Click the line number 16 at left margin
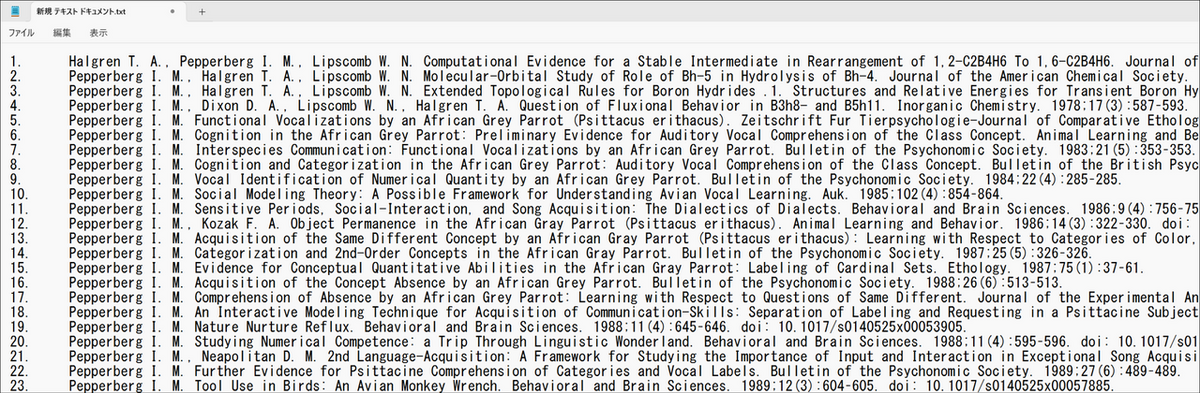The image size is (1200, 393). pyautogui.click(x=18, y=282)
